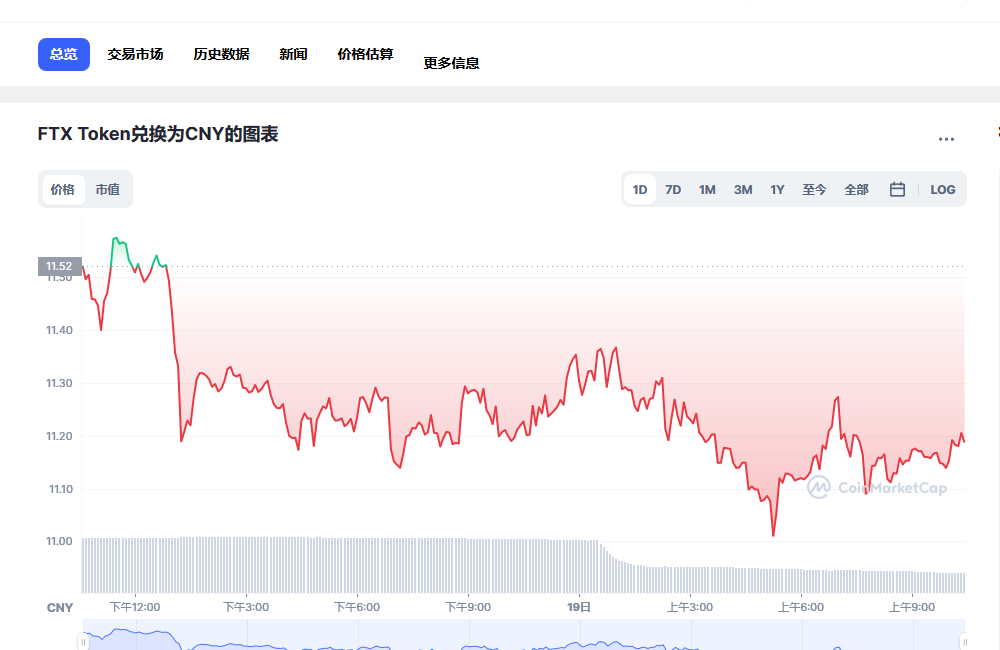Click the 上午6:00 time axis label
The width and height of the screenshot is (1000, 650).
801,607
